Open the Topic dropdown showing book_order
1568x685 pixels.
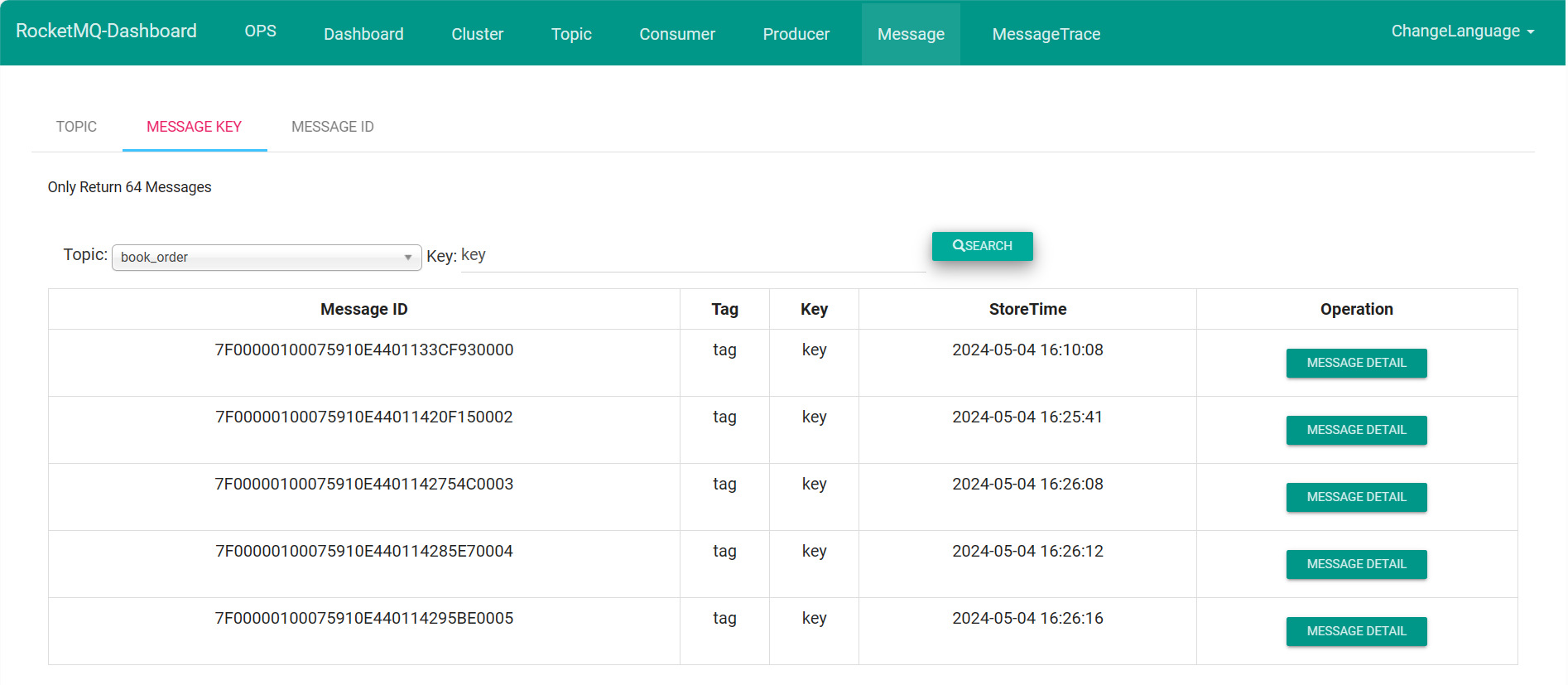266,258
